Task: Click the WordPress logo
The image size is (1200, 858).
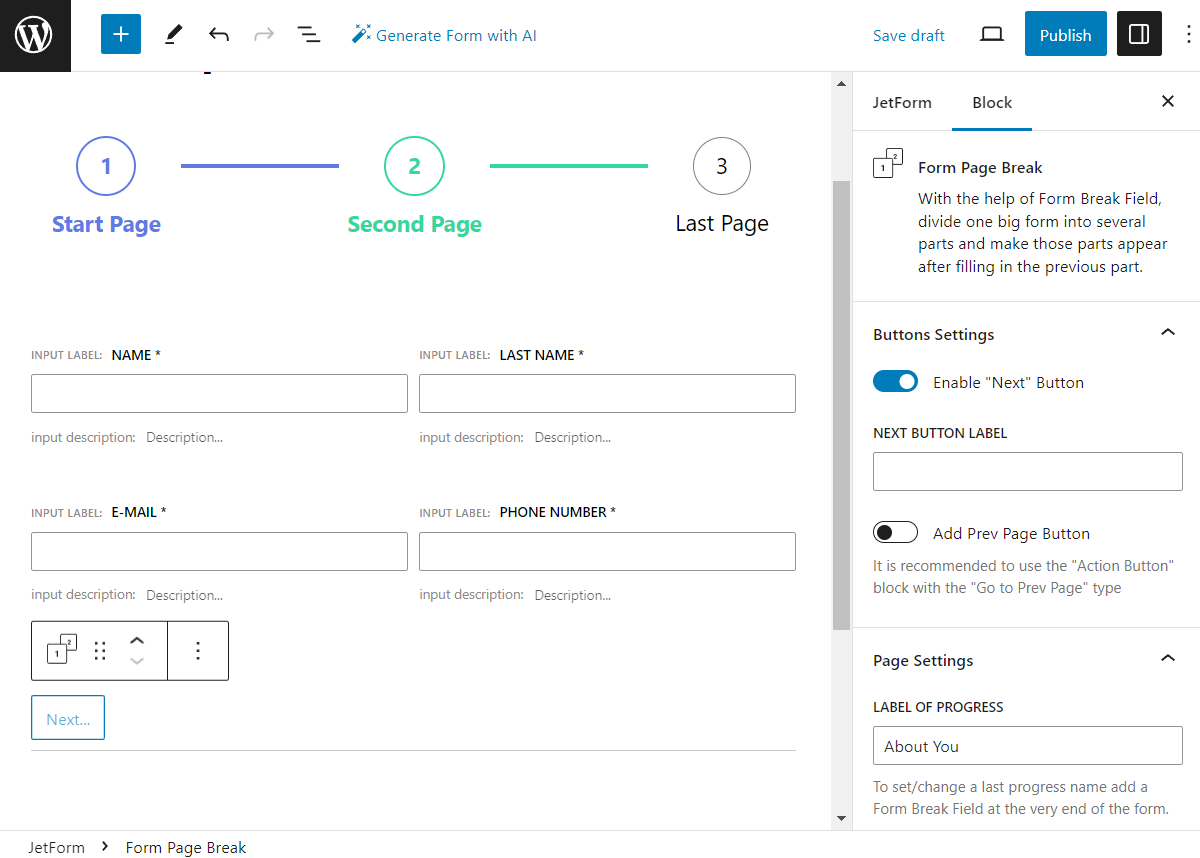Action: coord(35,34)
